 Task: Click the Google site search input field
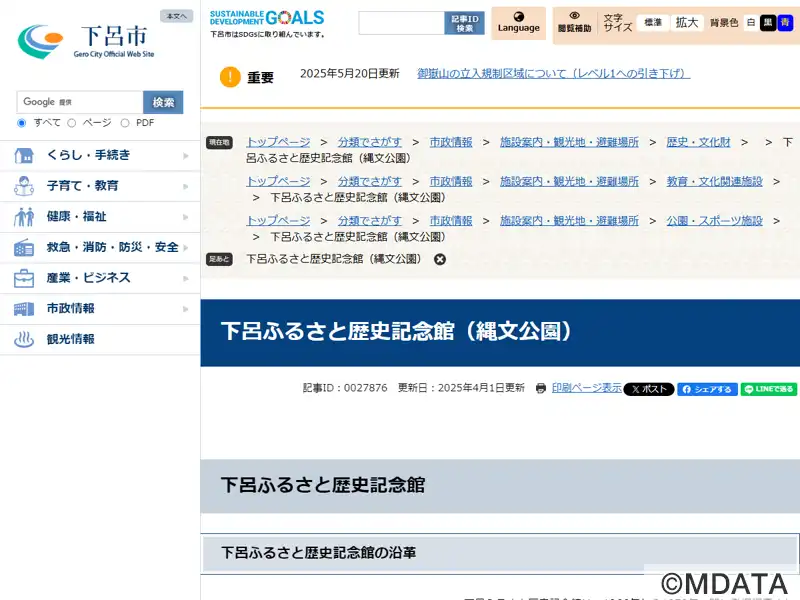(80, 102)
